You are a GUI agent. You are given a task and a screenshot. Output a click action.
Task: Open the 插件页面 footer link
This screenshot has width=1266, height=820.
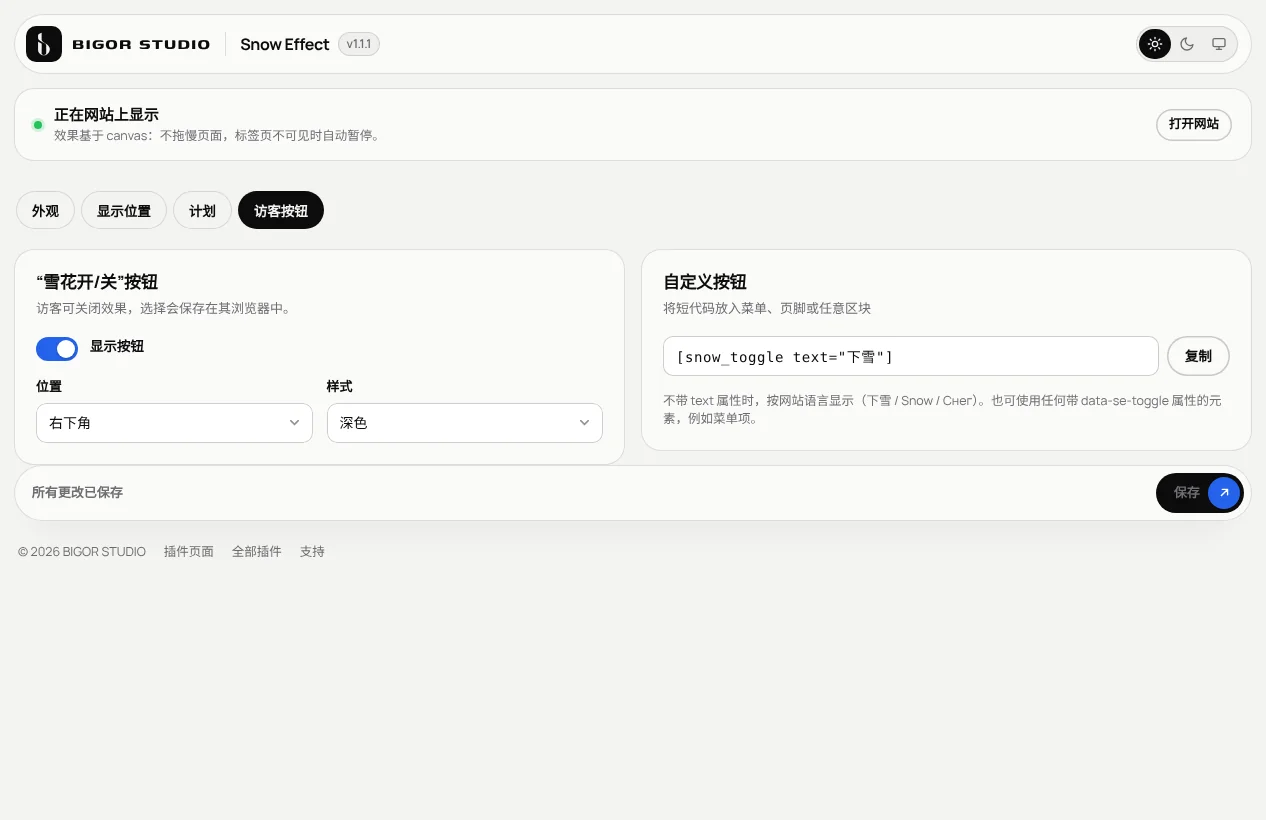point(189,552)
